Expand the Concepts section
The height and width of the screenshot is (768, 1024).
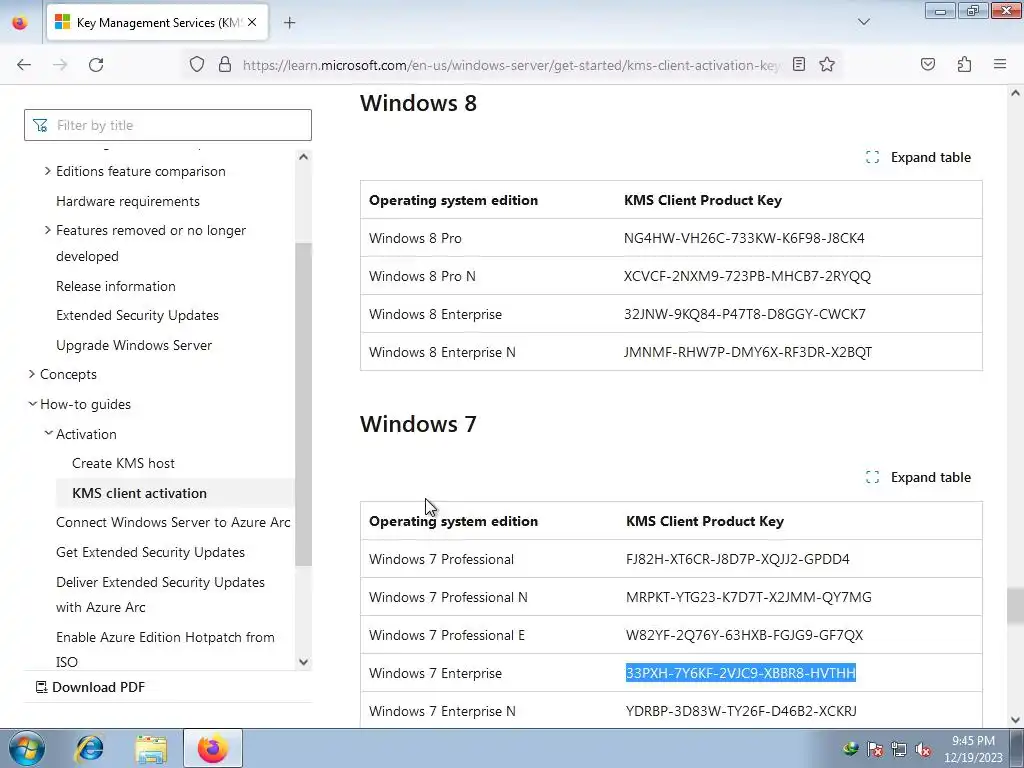32,374
